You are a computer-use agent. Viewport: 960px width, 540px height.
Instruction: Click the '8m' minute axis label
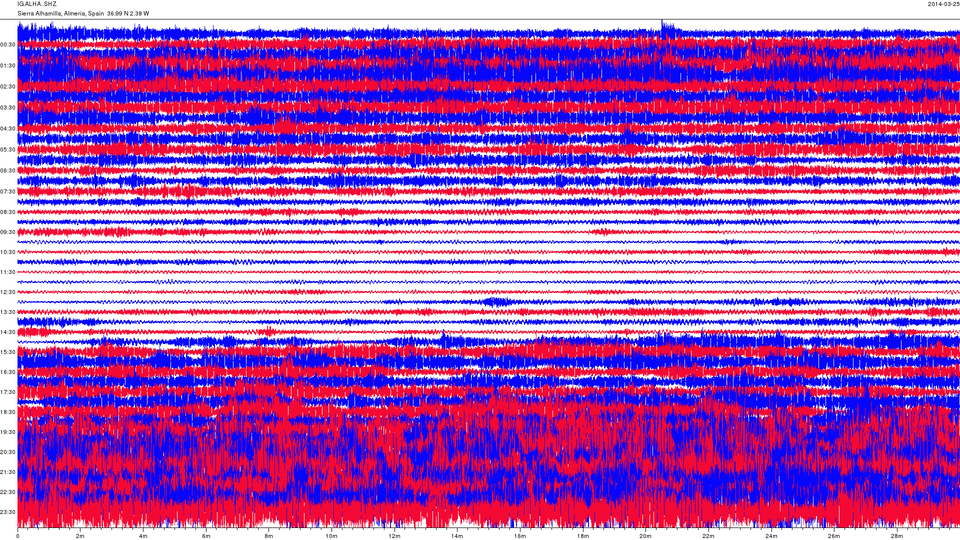coord(269,536)
